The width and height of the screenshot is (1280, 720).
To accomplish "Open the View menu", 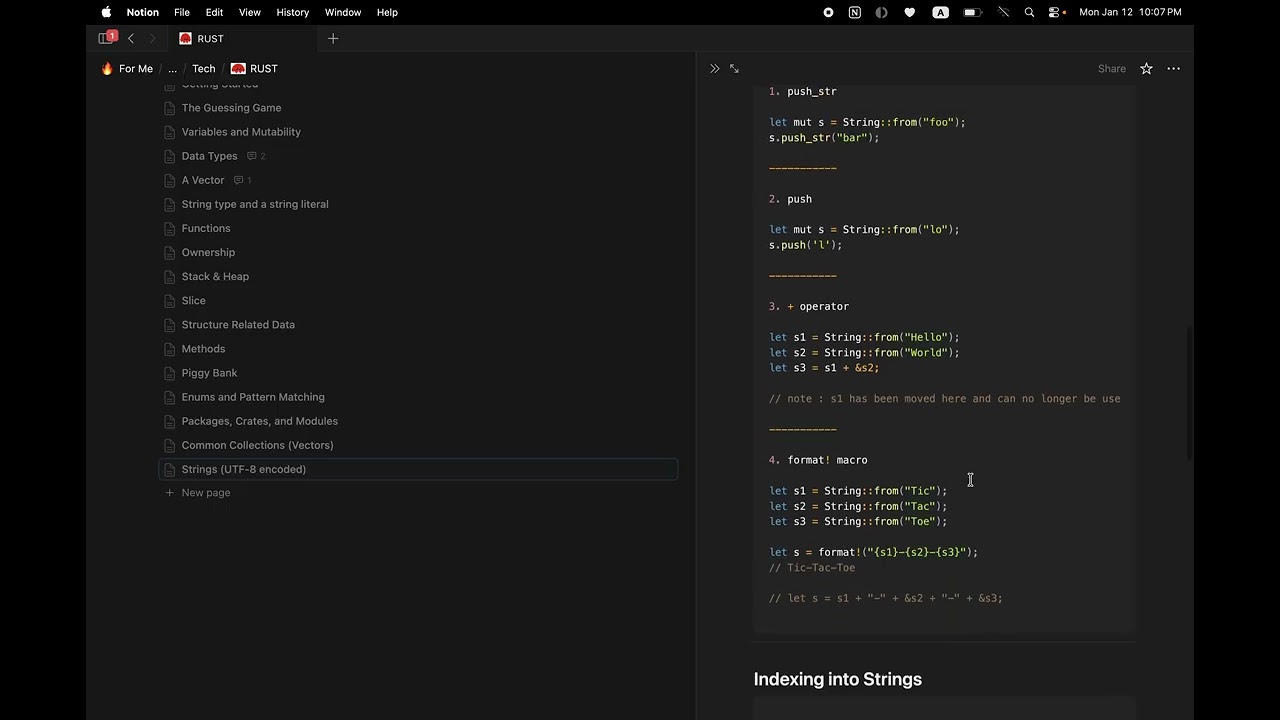I will pos(250,12).
